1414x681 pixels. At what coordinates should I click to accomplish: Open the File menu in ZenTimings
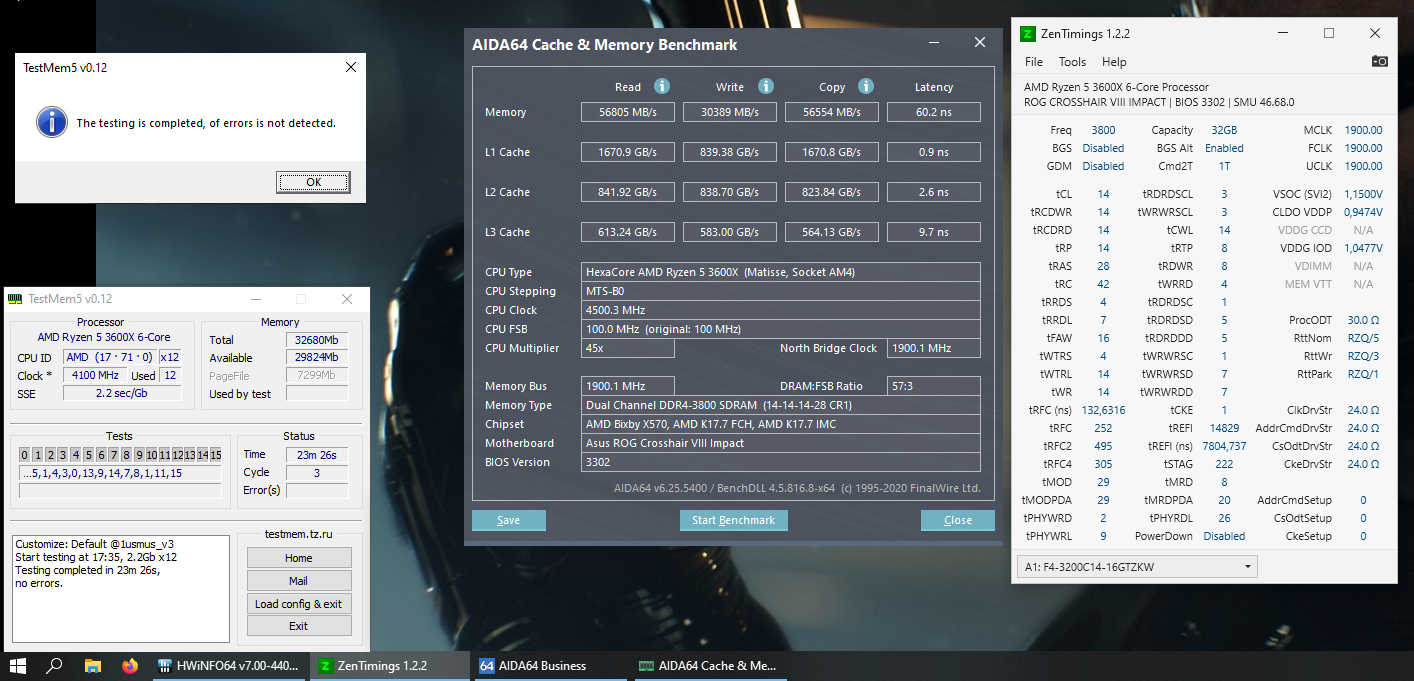1034,62
